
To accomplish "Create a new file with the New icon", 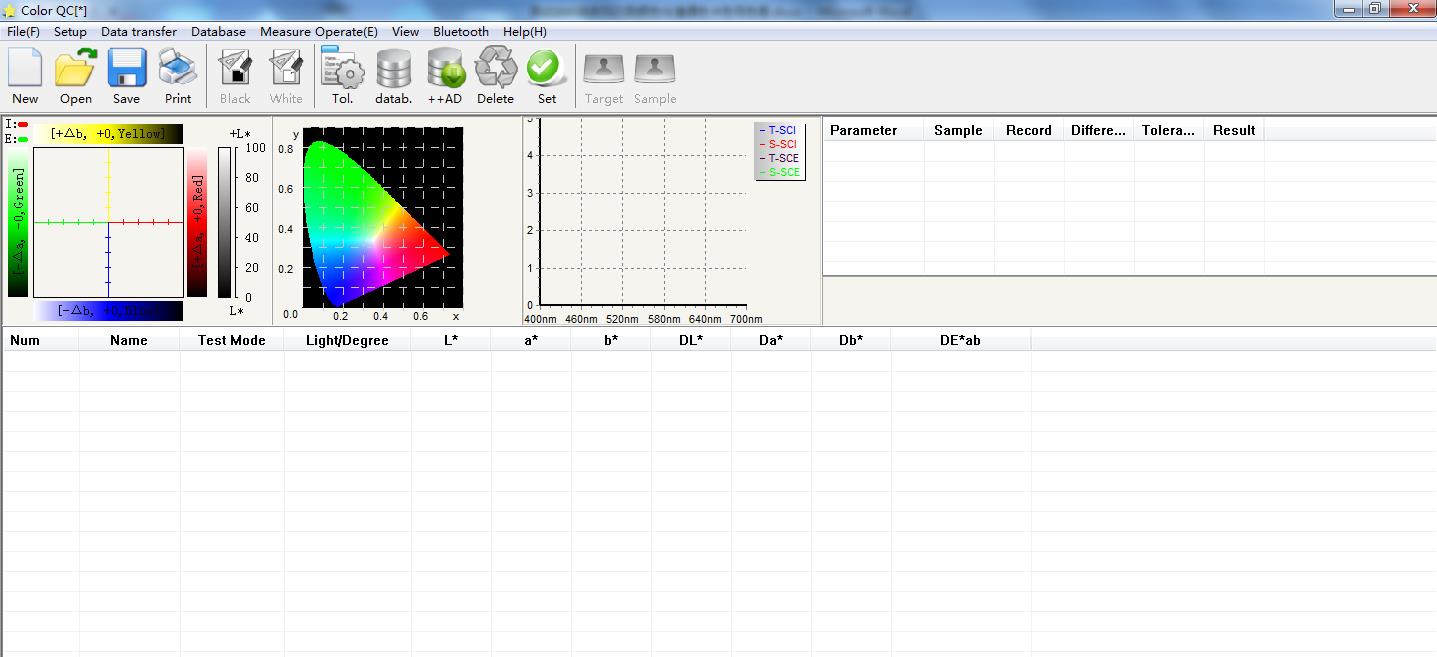I will tap(25, 76).
